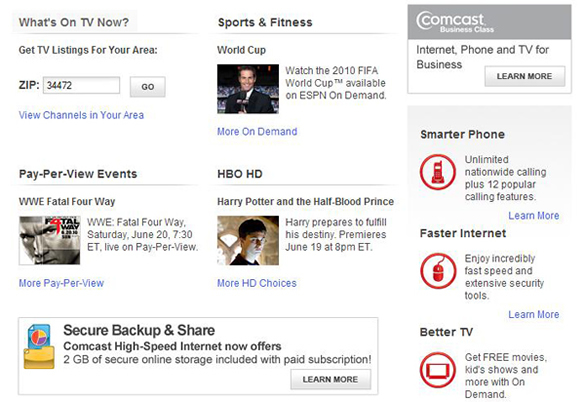Follow the More On Demand link

click(x=257, y=131)
